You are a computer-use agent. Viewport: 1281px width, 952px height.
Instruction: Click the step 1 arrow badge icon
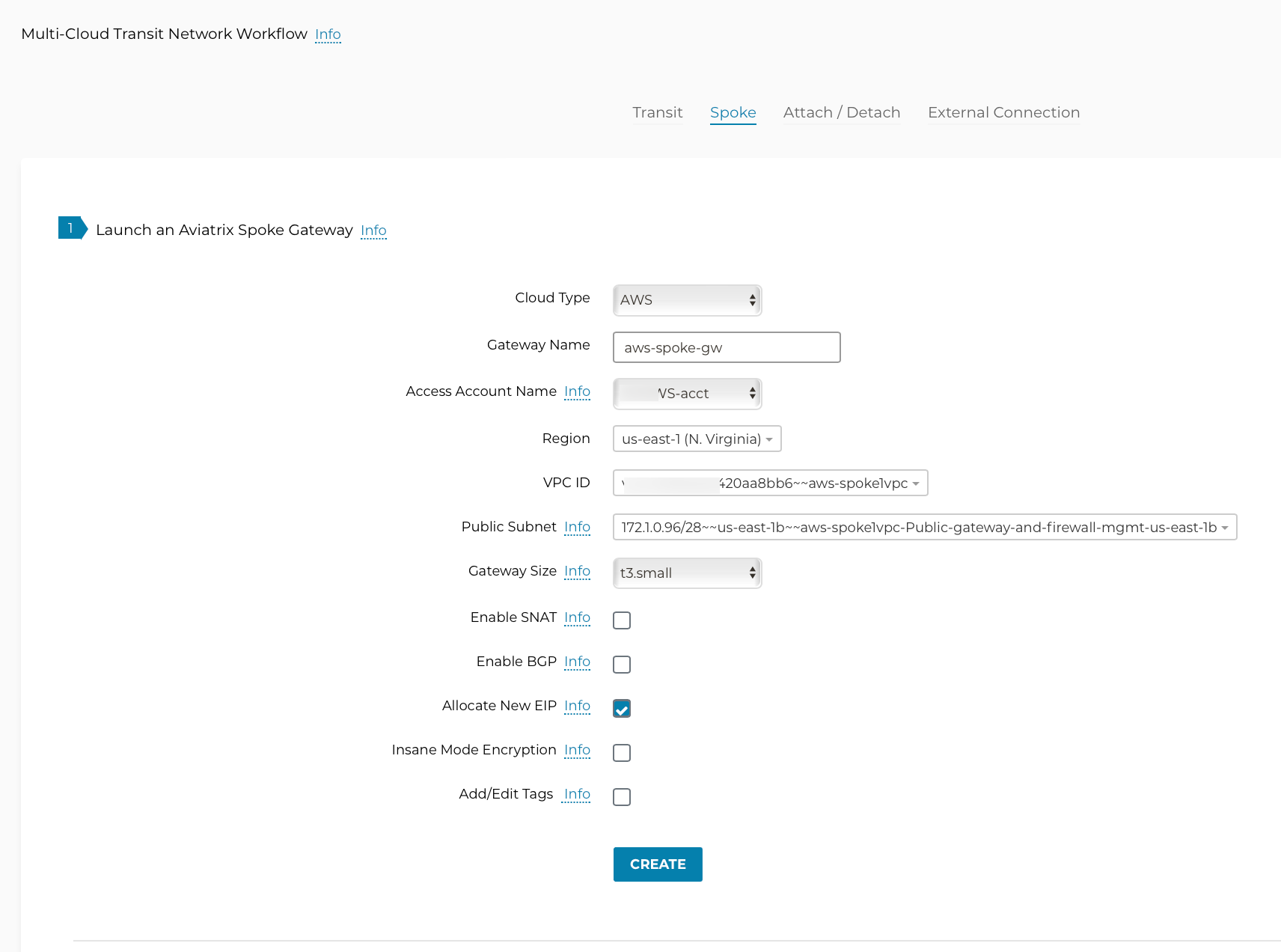click(73, 228)
